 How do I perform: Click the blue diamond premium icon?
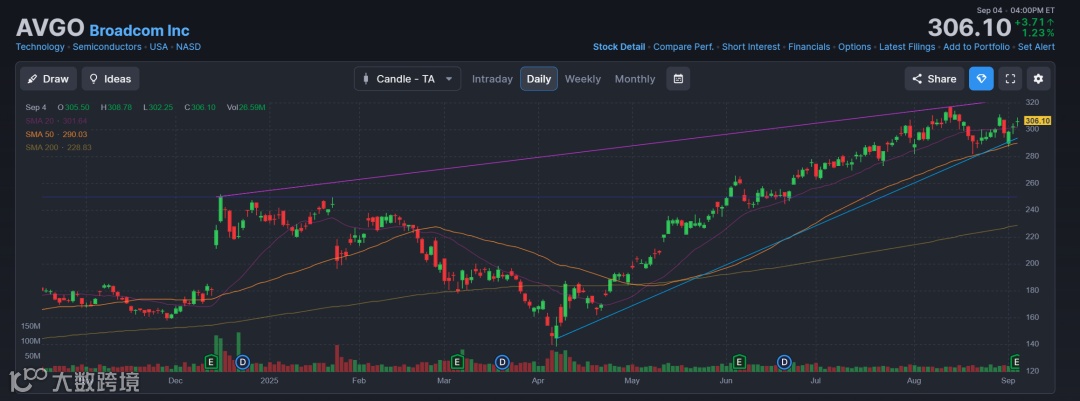pos(982,79)
